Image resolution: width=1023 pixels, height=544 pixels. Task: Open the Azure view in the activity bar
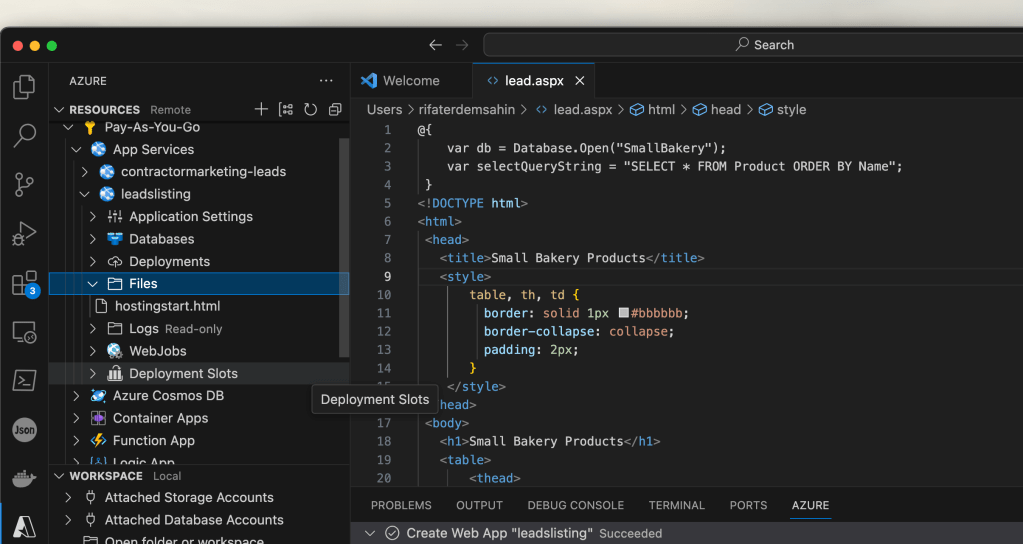point(24,527)
